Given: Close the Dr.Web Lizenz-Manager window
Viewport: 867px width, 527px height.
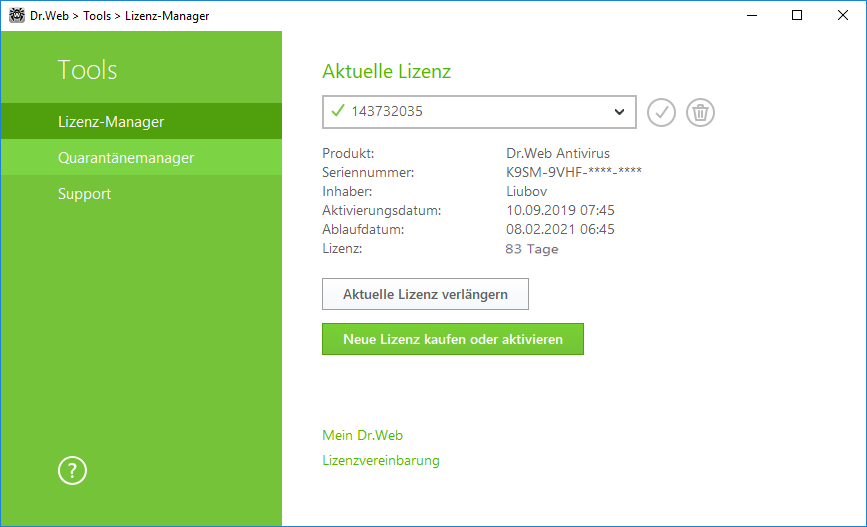Looking at the screenshot, I should click(x=843, y=15).
